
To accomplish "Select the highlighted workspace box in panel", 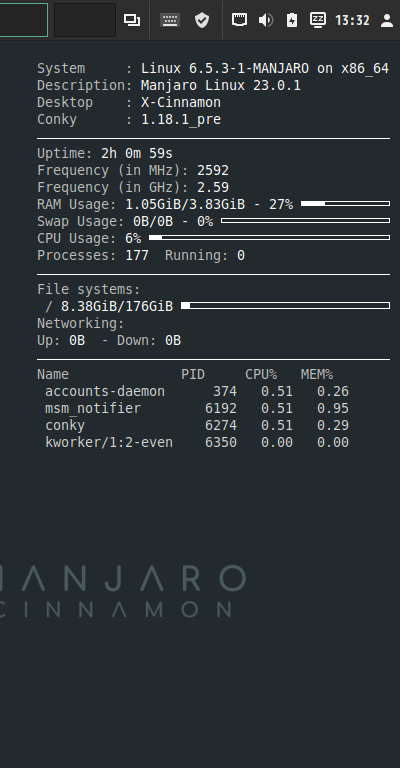I will pyautogui.click(x=24, y=20).
